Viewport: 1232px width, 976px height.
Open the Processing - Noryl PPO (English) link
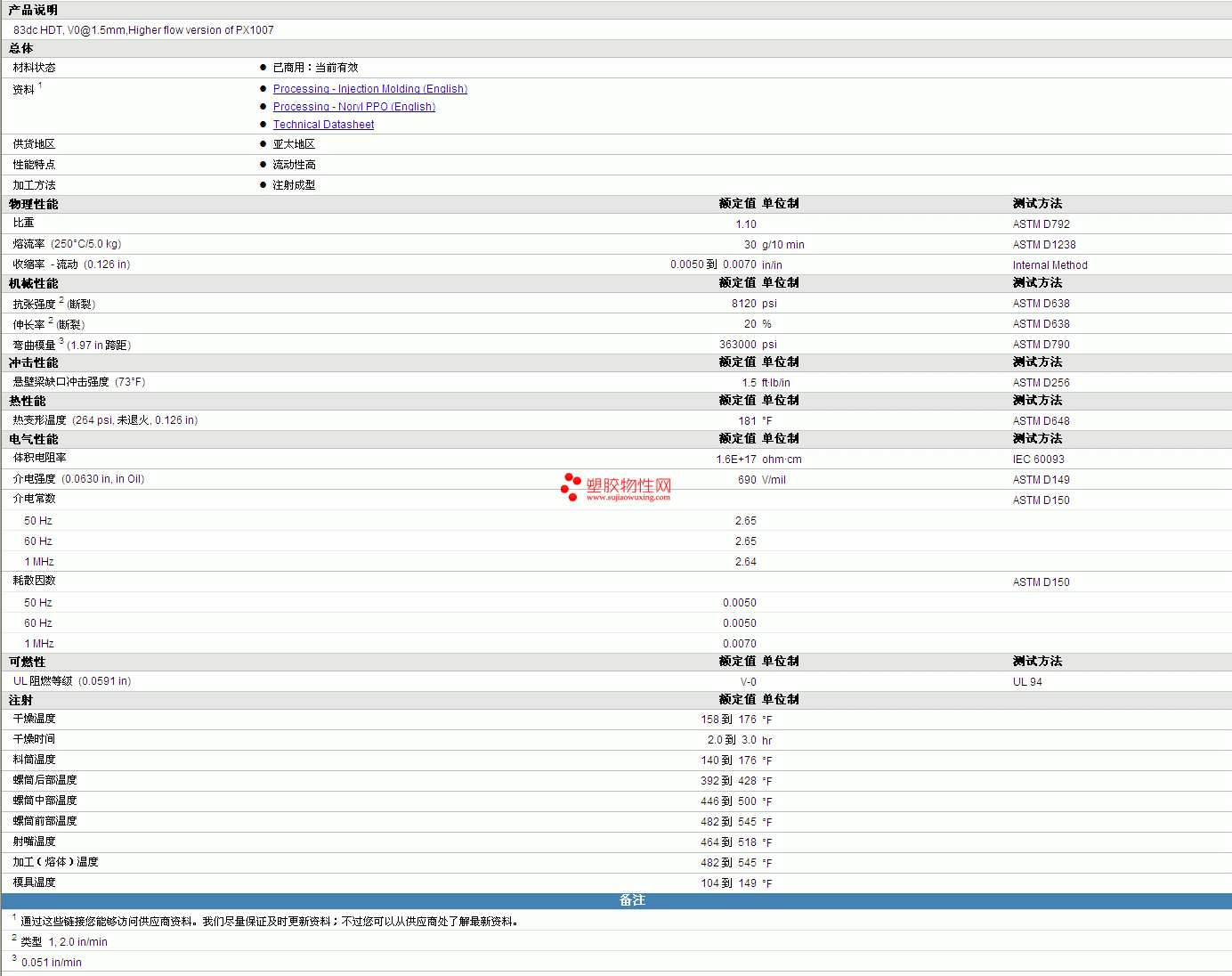tap(353, 107)
